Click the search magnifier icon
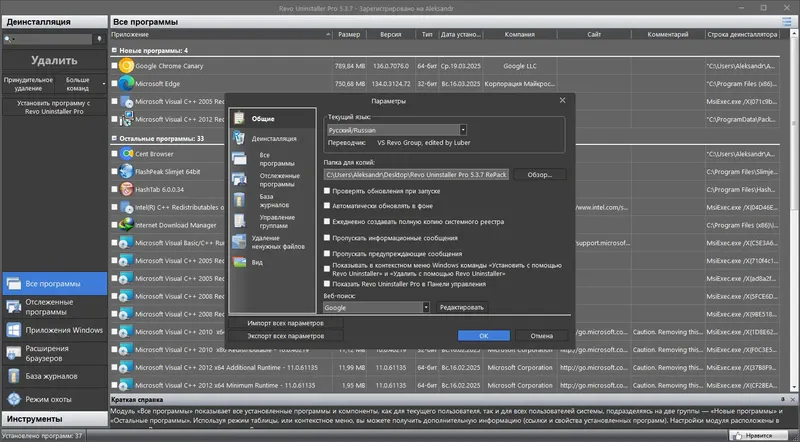800x442 pixels. [7, 39]
